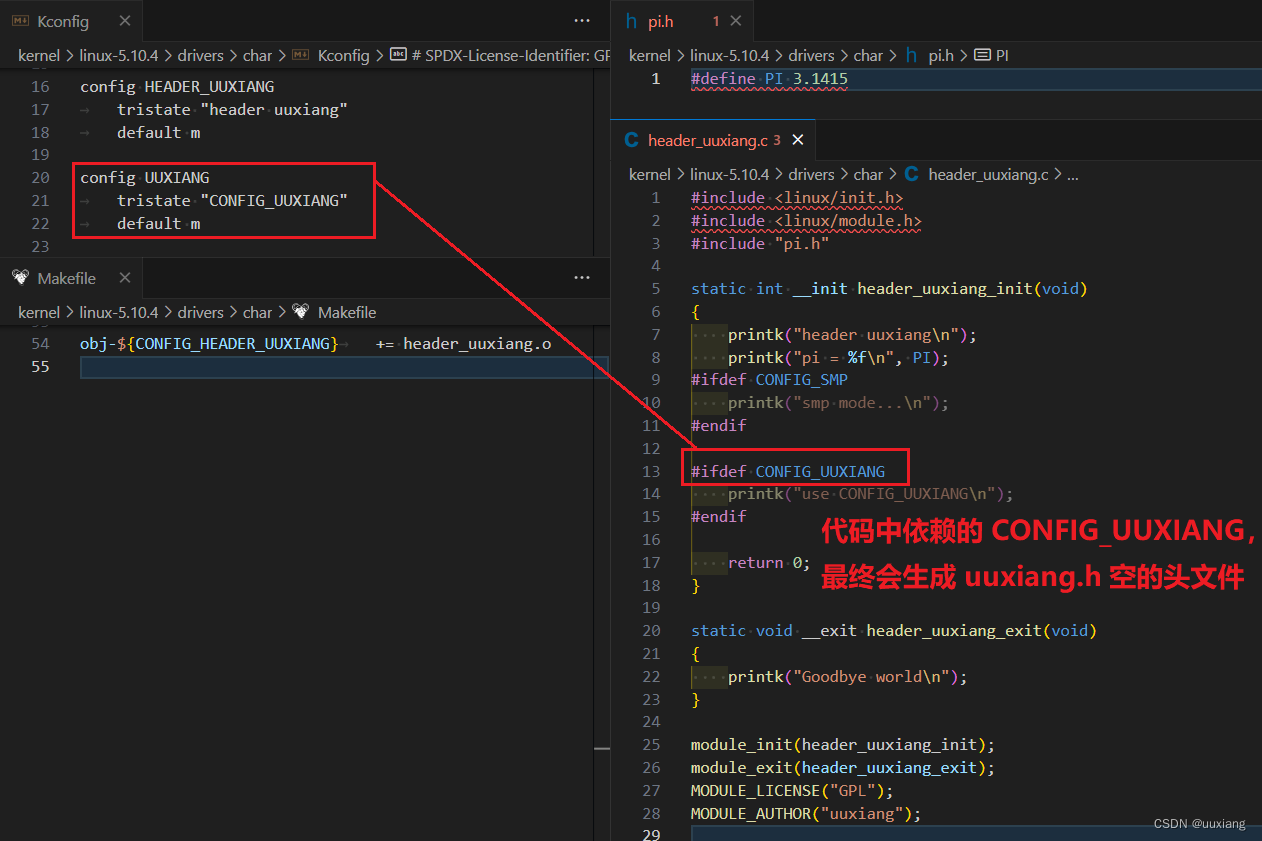The image size is (1262, 841).
Task: Click 'header_uuxiang.c' in its breadcrumb
Action: 988,174
